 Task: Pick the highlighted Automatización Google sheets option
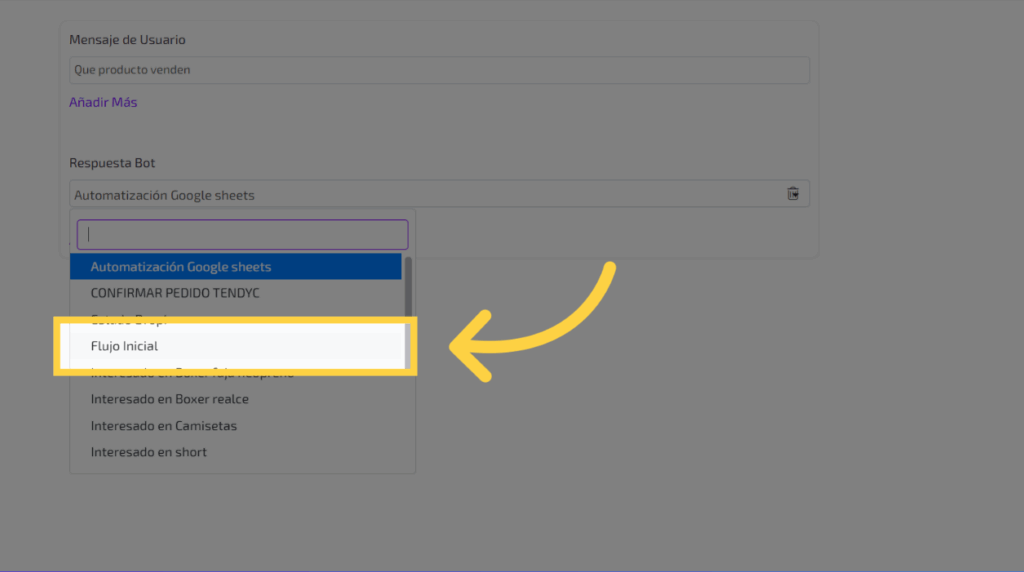[181, 267]
